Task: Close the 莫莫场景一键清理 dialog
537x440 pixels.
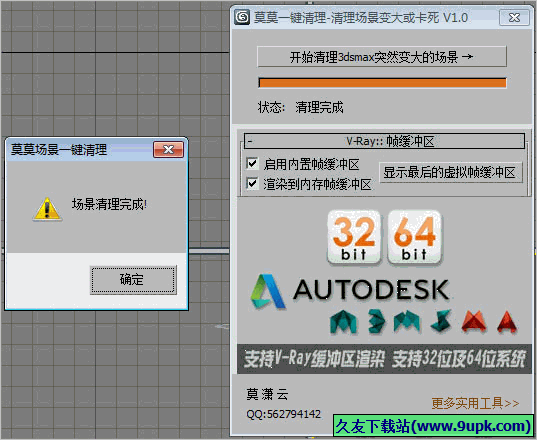Action: pyautogui.click(x=168, y=150)
